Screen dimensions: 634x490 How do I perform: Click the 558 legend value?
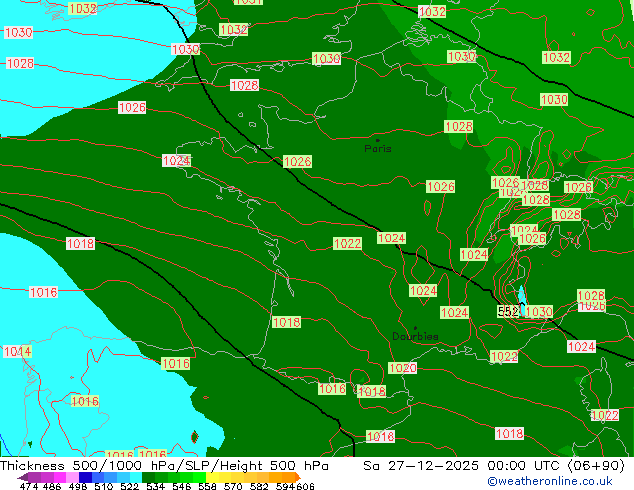pyautogui.click(x=207, y=486)
